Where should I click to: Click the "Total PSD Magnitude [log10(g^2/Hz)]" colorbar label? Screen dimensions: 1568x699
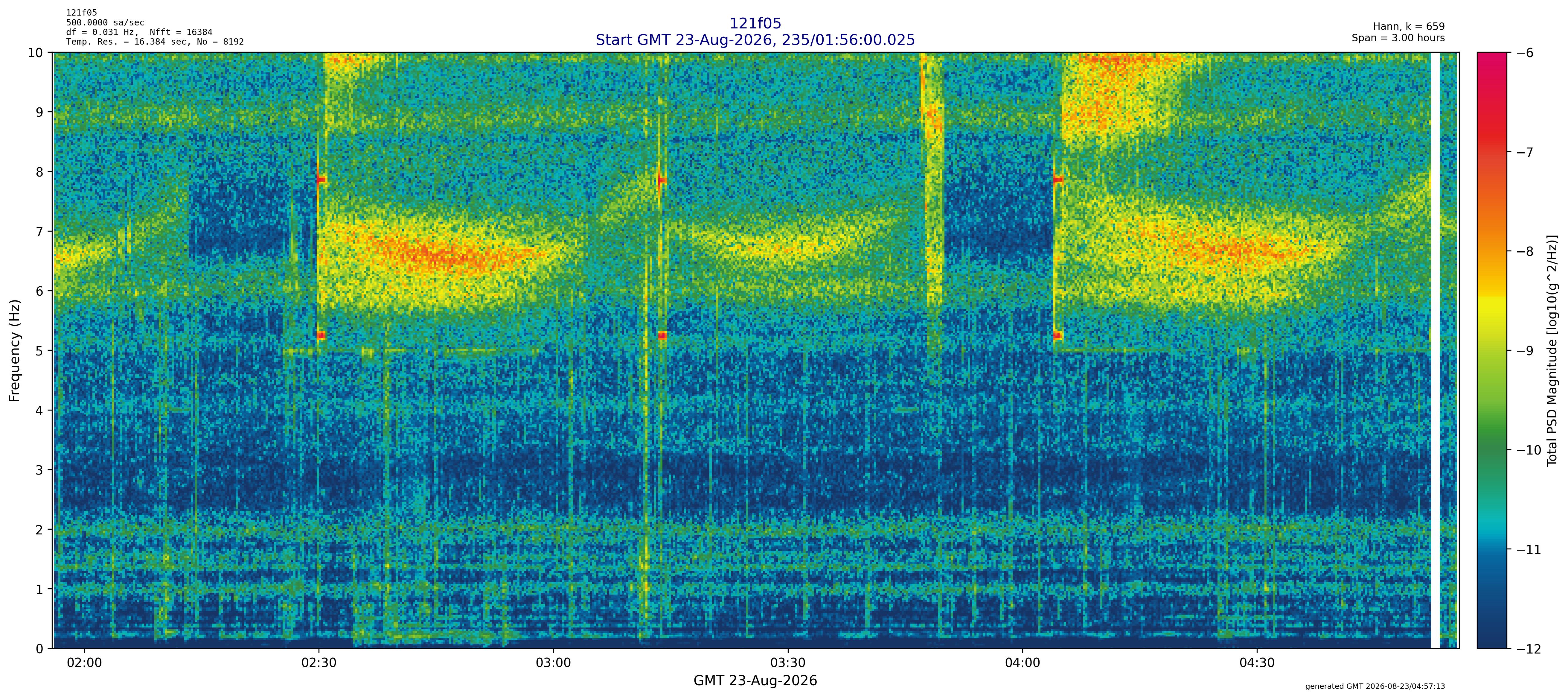[x=1552, y=350]
